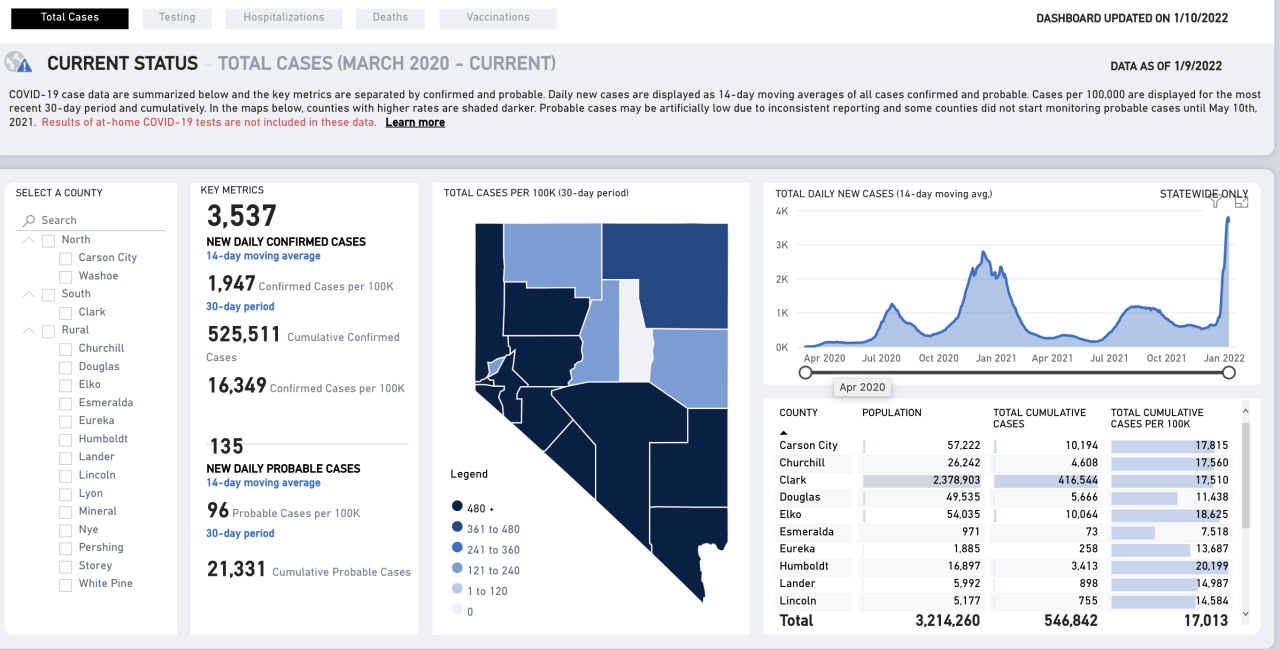1280x650 pixels.
Task: Click the table scrollbar down arrow
Action: pyautogui.click(x=1245, y=613)
